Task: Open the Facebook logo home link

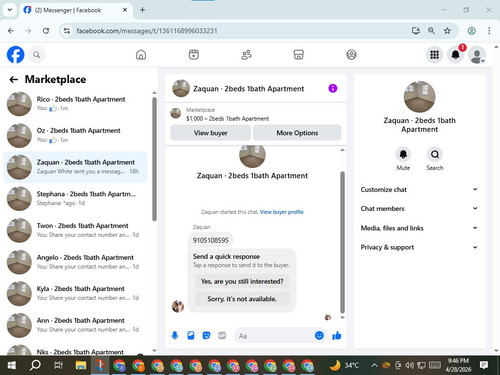Action: 15,55
